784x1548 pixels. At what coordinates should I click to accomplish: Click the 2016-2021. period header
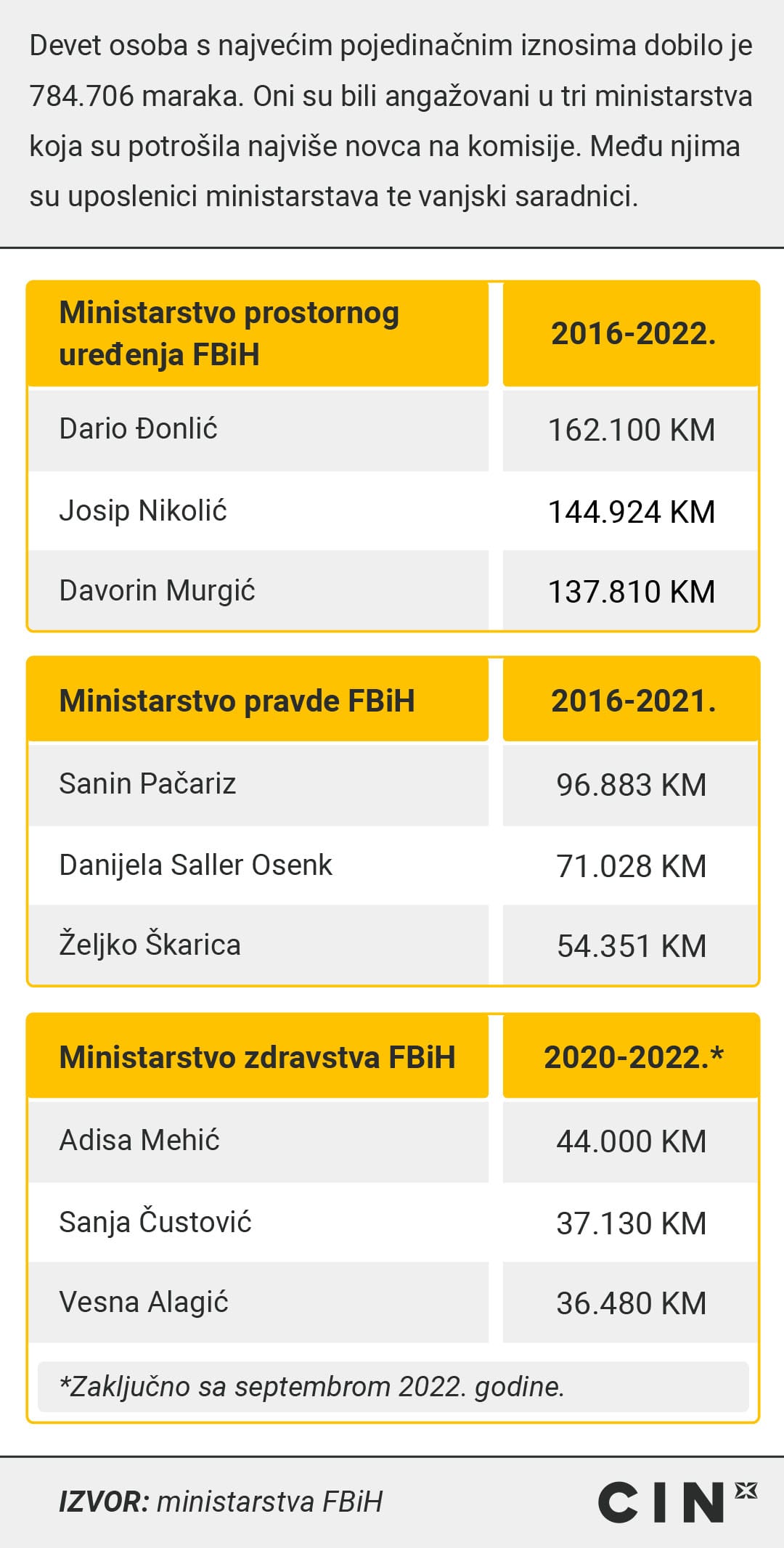(x=633, y=701)
